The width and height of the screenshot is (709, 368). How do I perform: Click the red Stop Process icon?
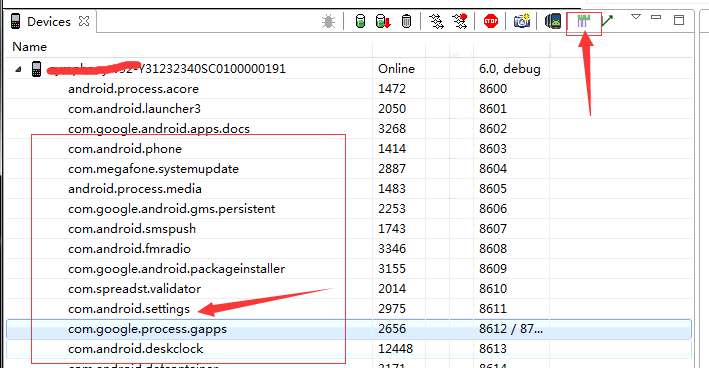(x=491, y=21)
